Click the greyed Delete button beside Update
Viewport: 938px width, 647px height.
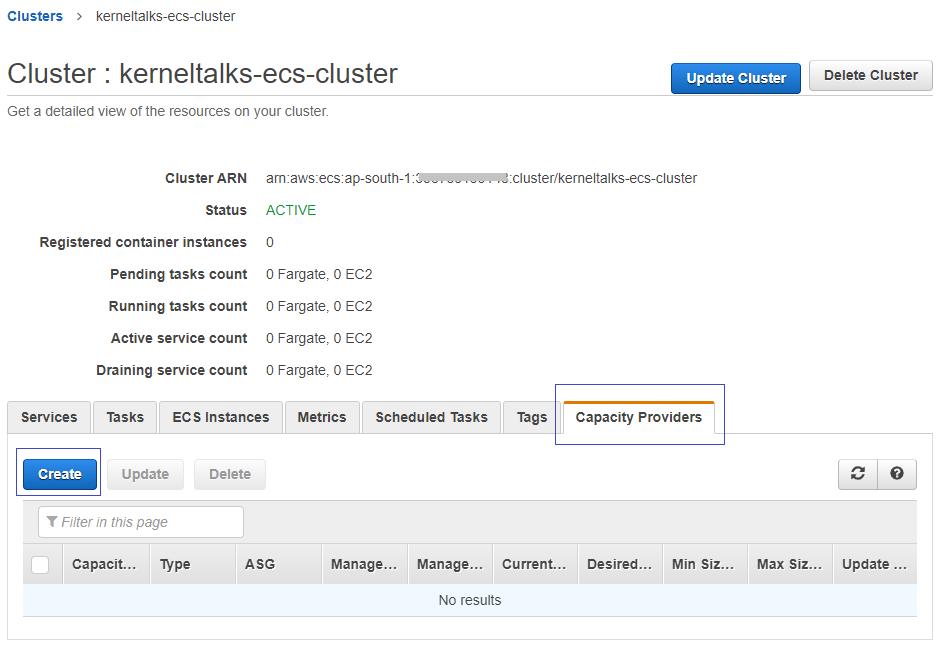point(230,474)
